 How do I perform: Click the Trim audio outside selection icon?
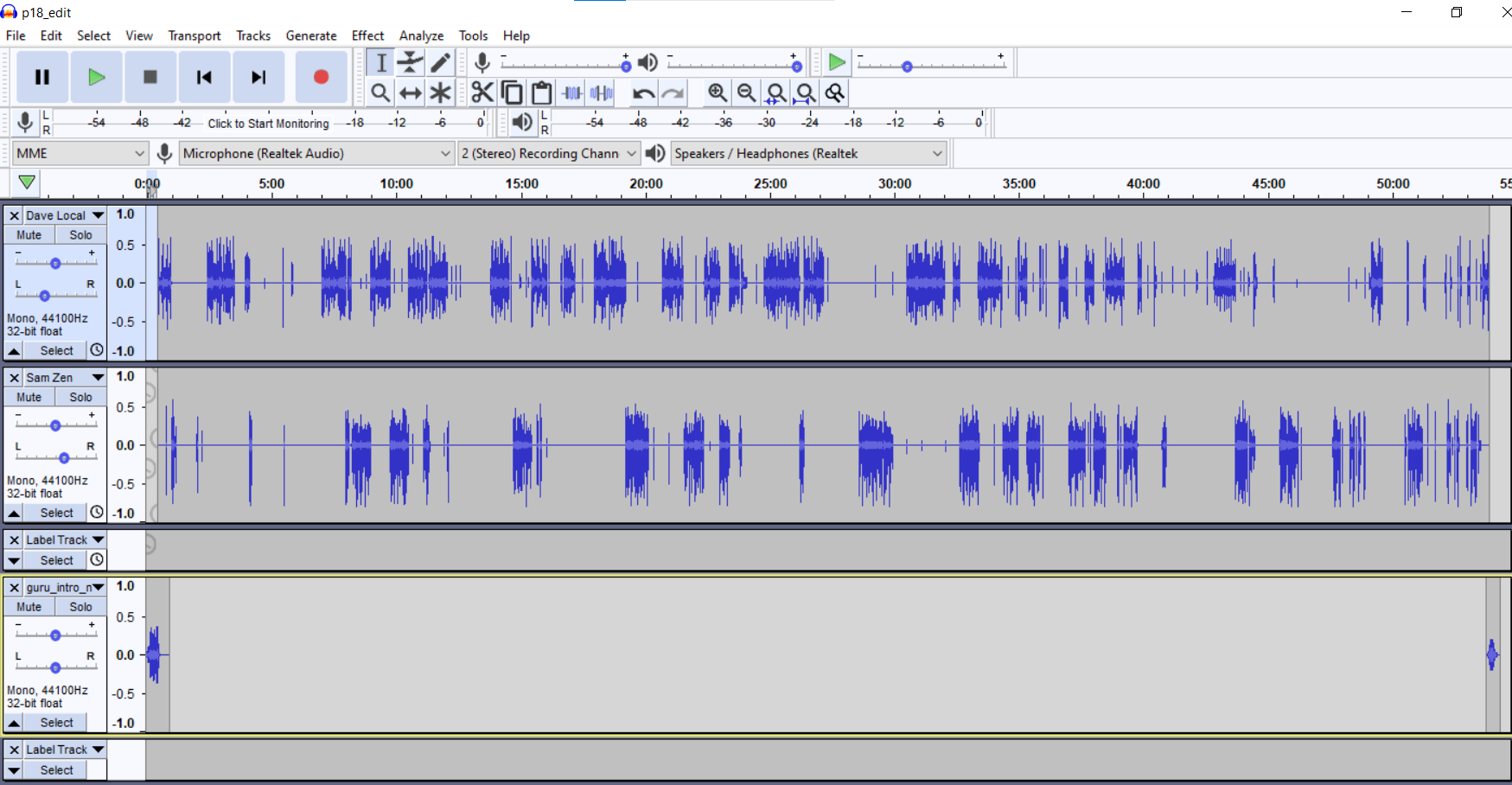click(571, 93)
